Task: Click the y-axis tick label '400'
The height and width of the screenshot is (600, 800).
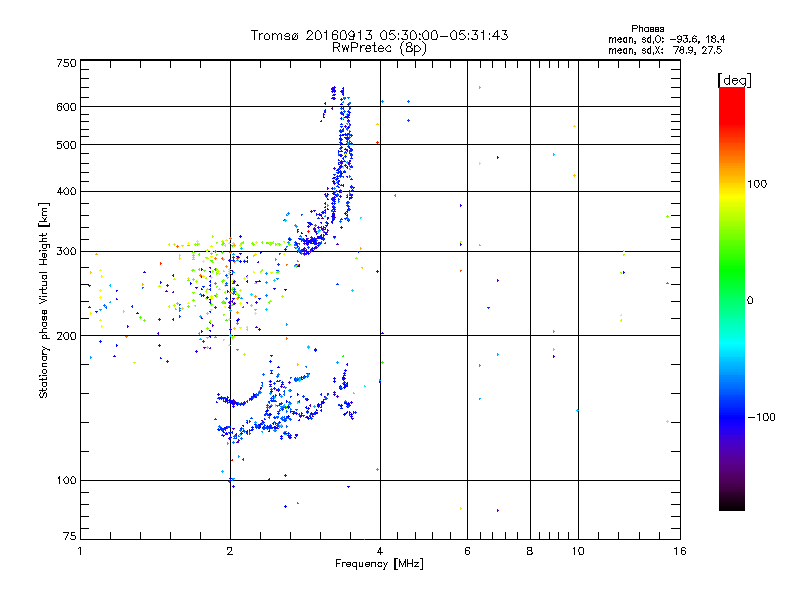Action: coord(66,192)
